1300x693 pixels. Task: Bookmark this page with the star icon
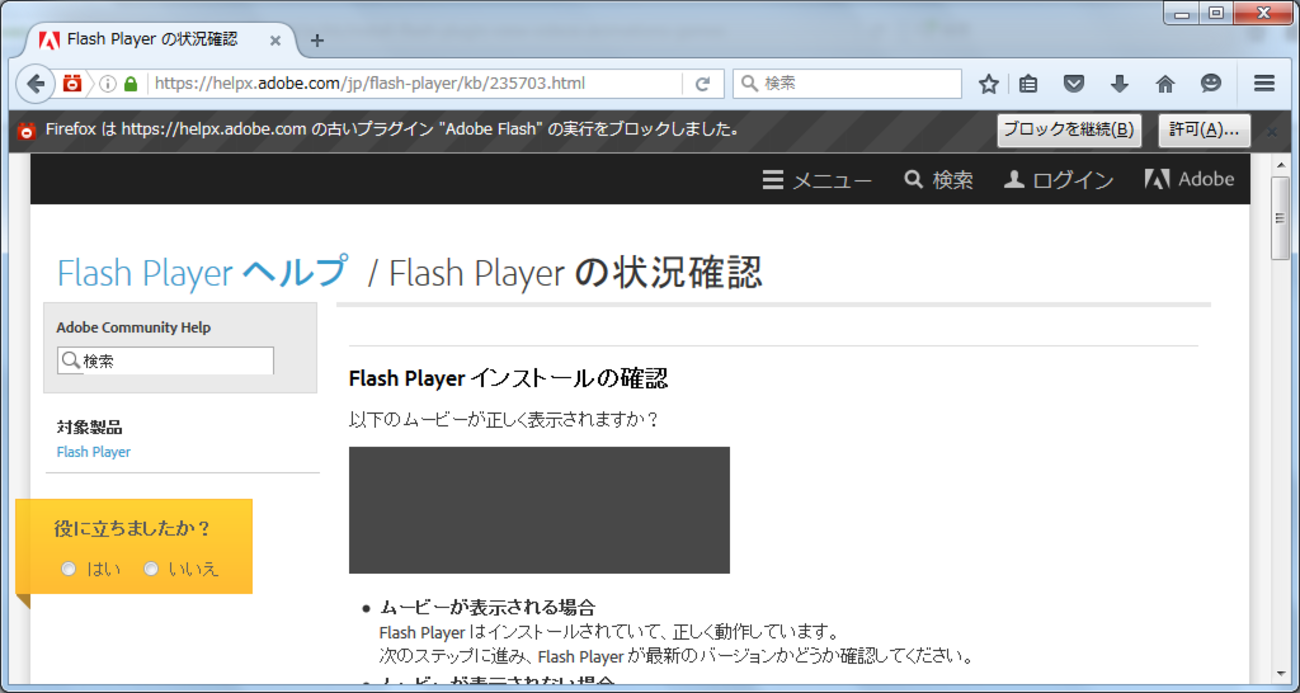(x=989, y=84)
